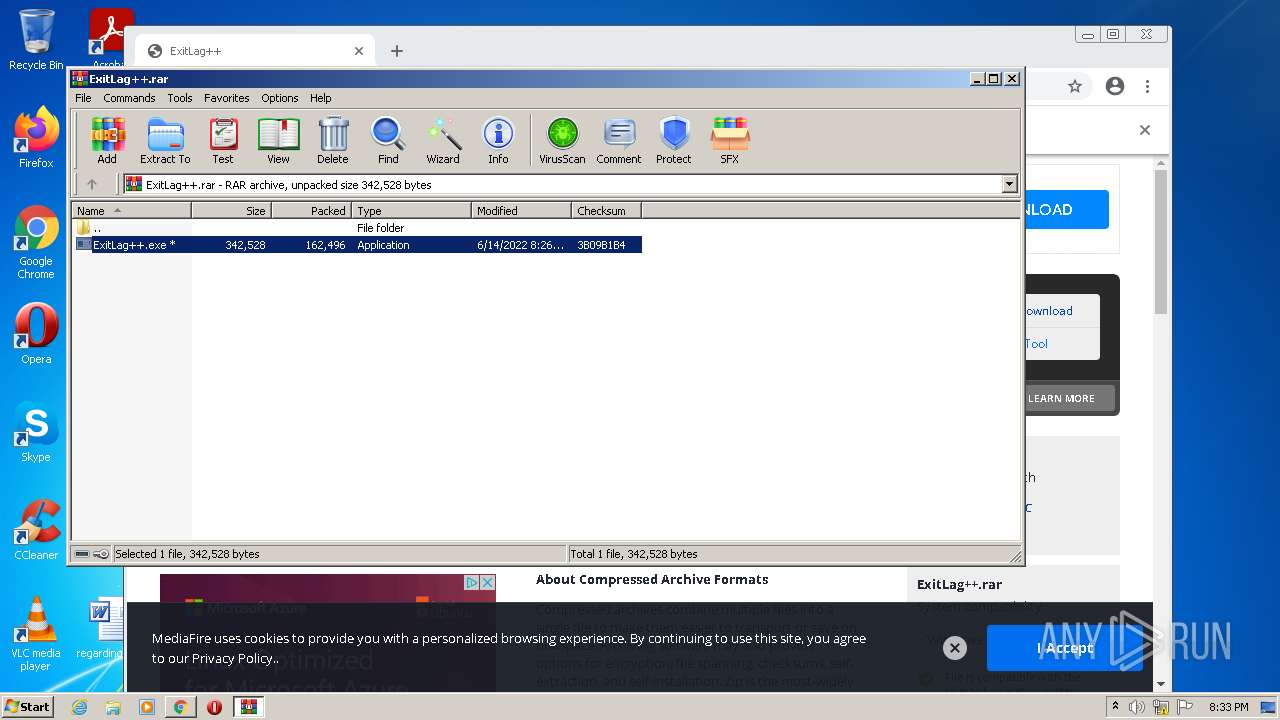
Task: Sort by the Name column header
Action: click(x=131, y=211)
